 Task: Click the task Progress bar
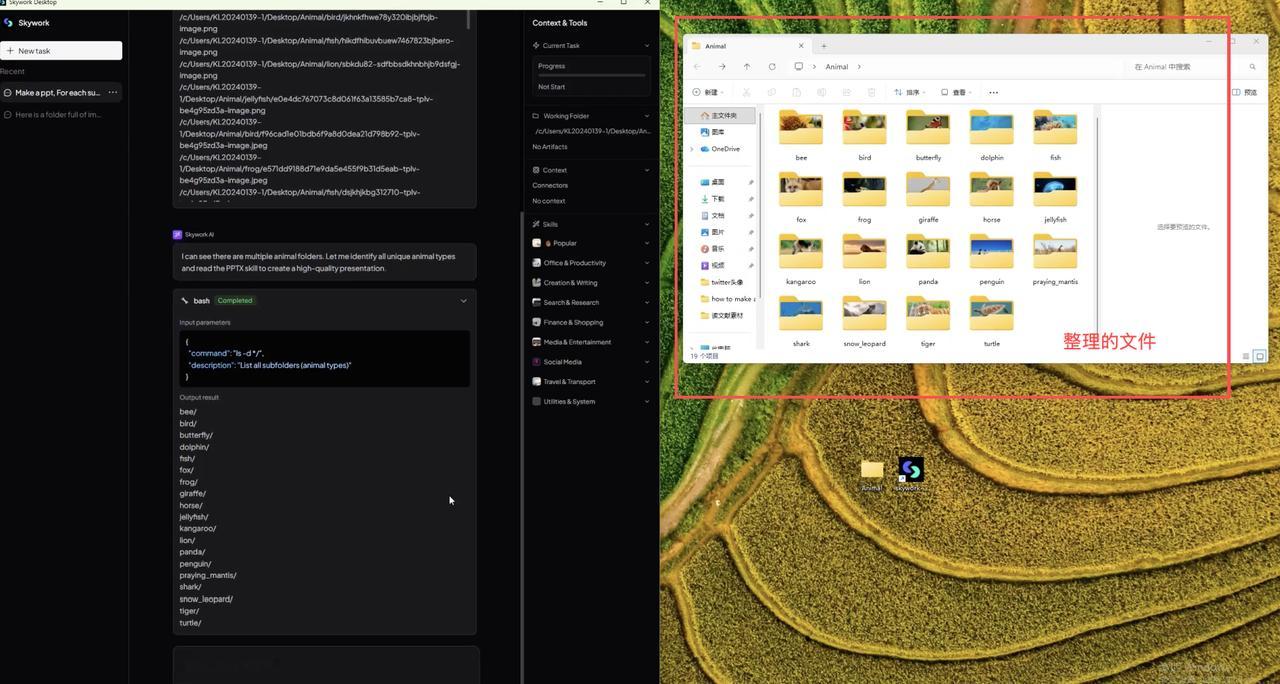591,75
